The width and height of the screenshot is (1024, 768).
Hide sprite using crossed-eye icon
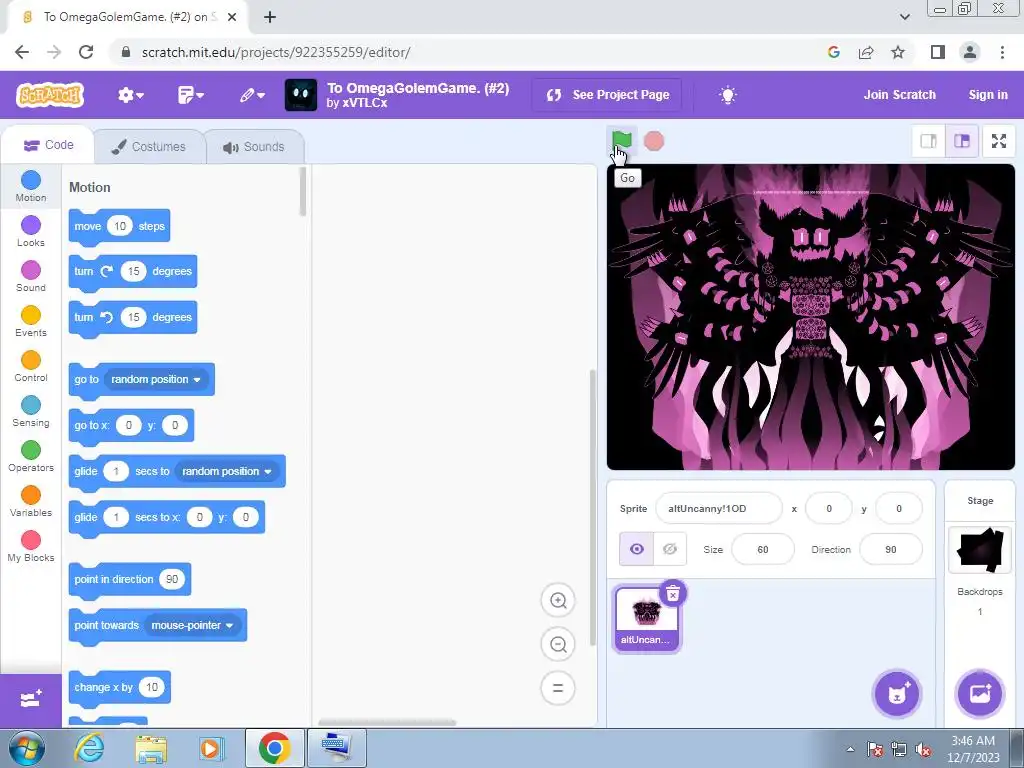click(670, 549)
